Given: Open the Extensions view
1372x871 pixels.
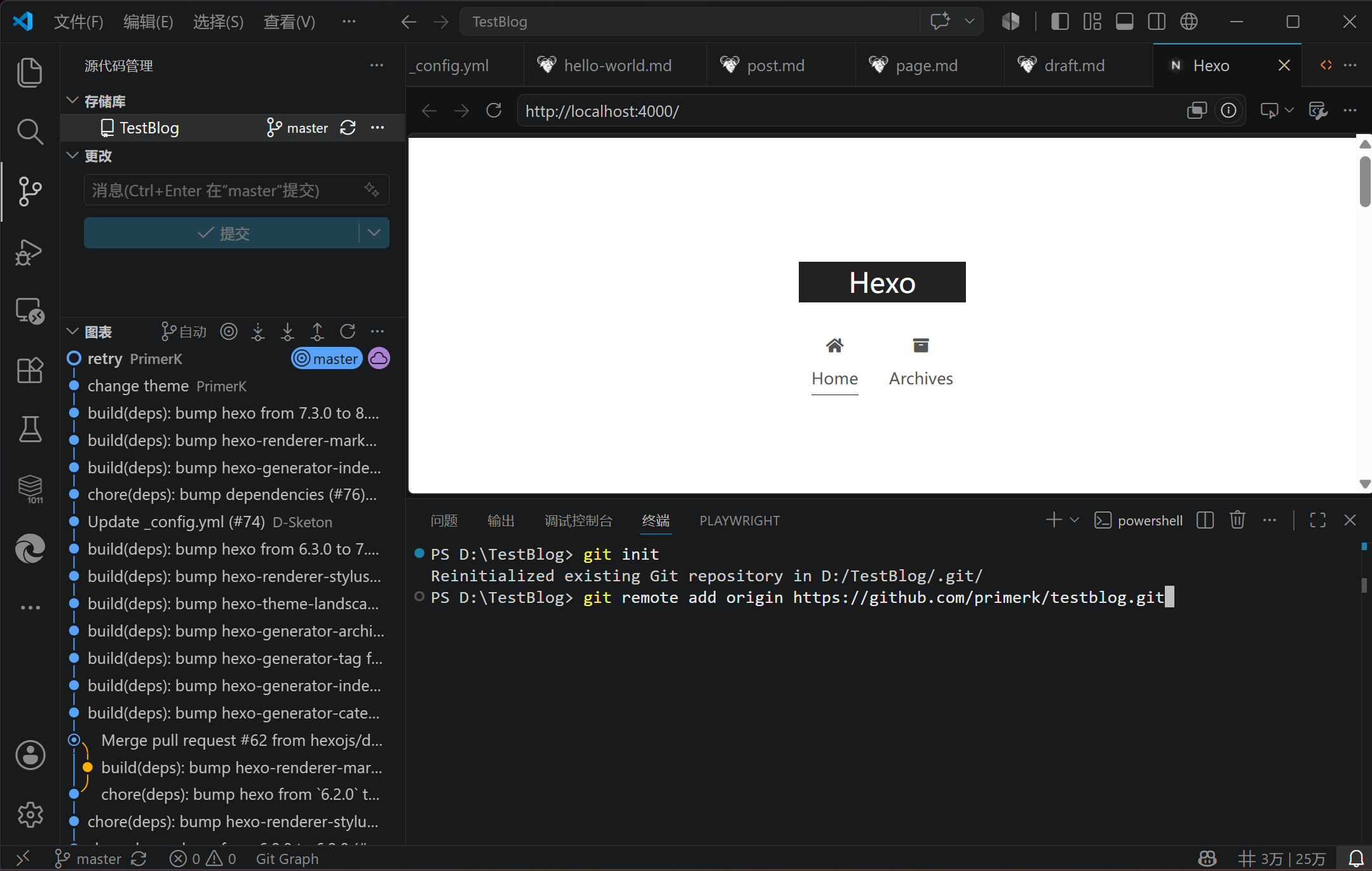Looking at the screenshot, I should point(30,370).
